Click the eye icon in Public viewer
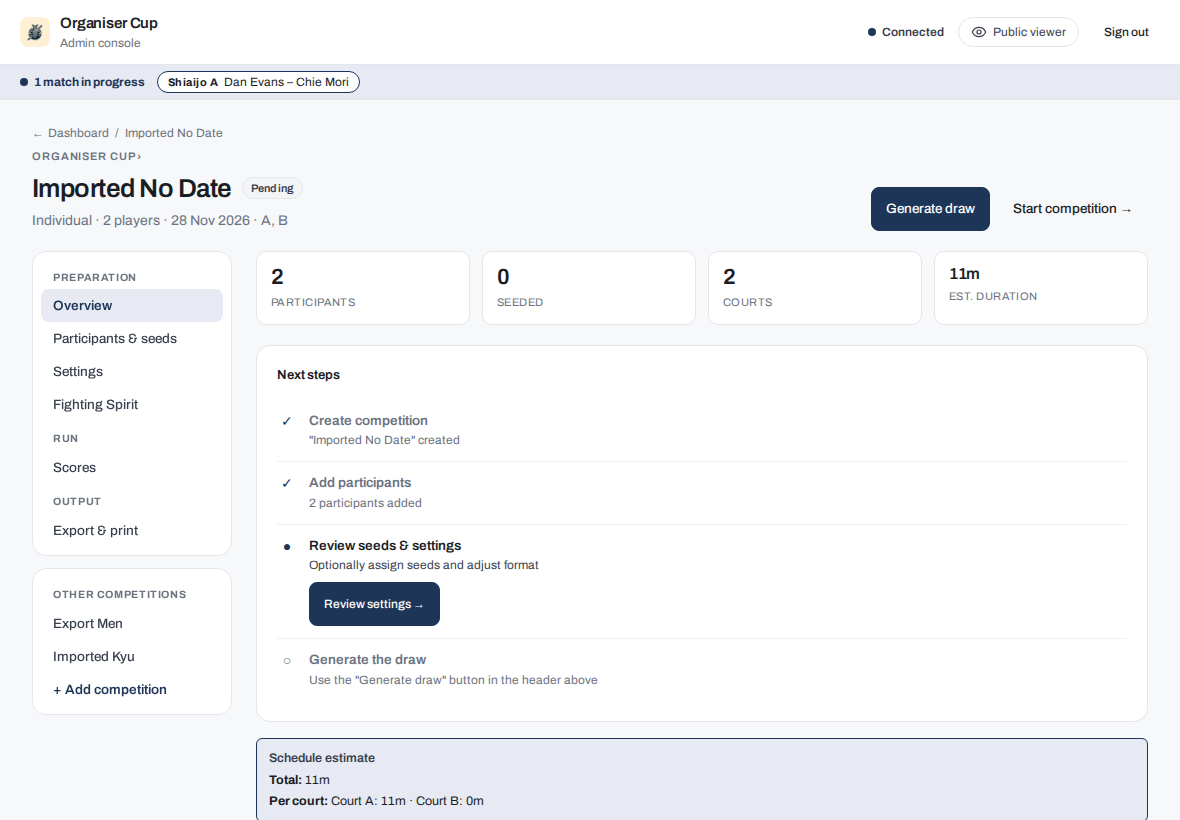Screen dimensions: 1180x820 (978, 32)
